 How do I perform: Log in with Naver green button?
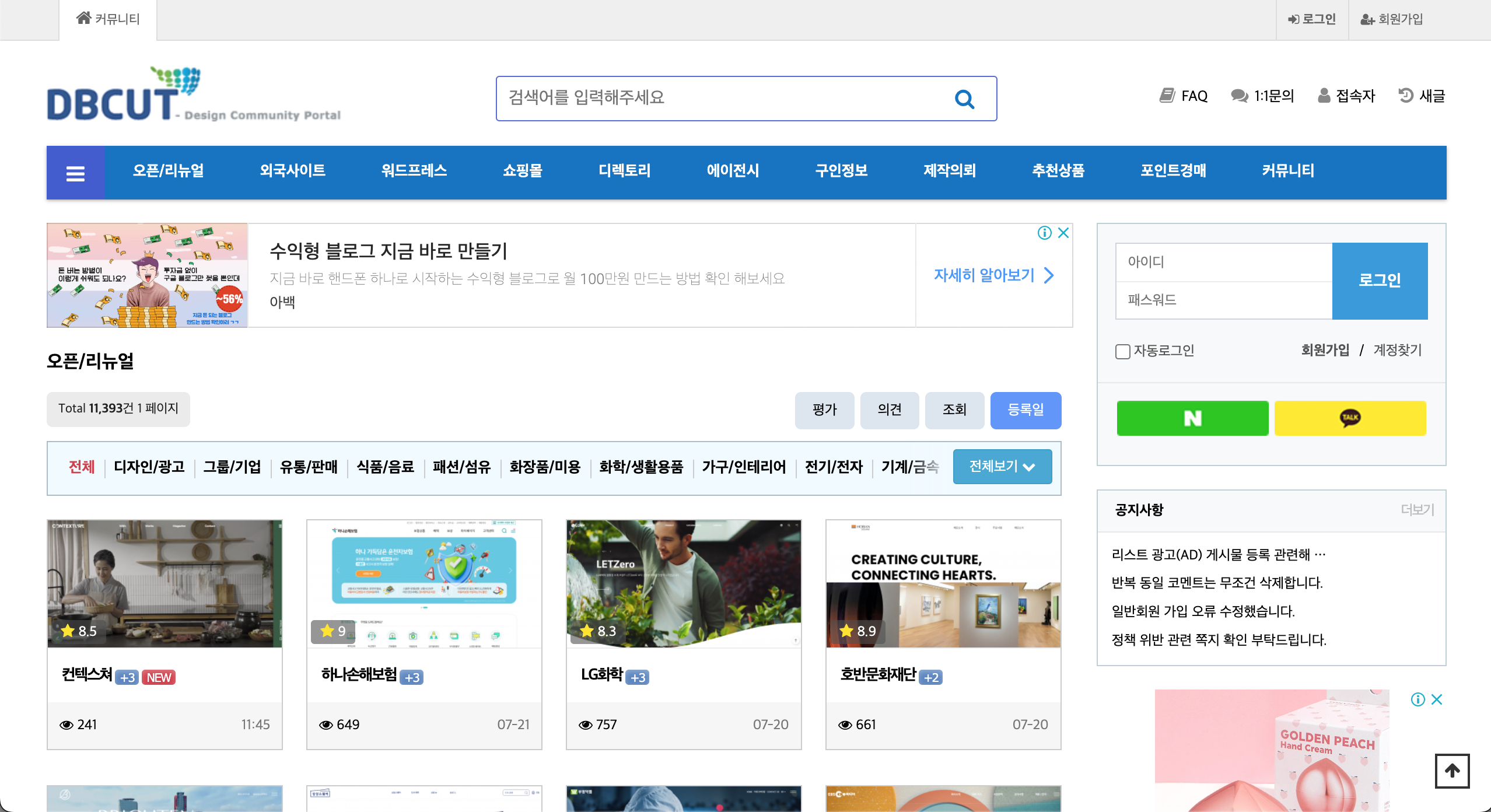pyautogui.click(x=1192, y=418)
